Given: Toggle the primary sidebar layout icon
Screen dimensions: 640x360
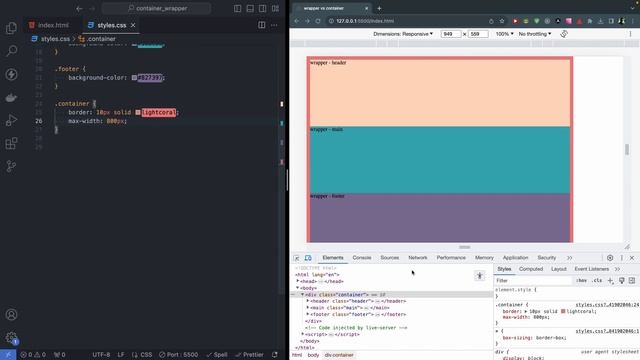Looking at the screenshot, I should click(x=237, y=8).
